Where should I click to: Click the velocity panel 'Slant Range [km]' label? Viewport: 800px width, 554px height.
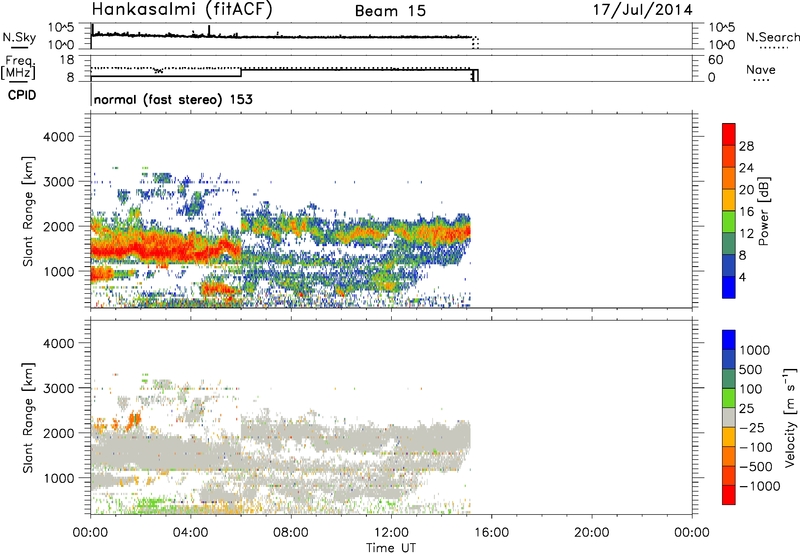(x=28, y=418)
